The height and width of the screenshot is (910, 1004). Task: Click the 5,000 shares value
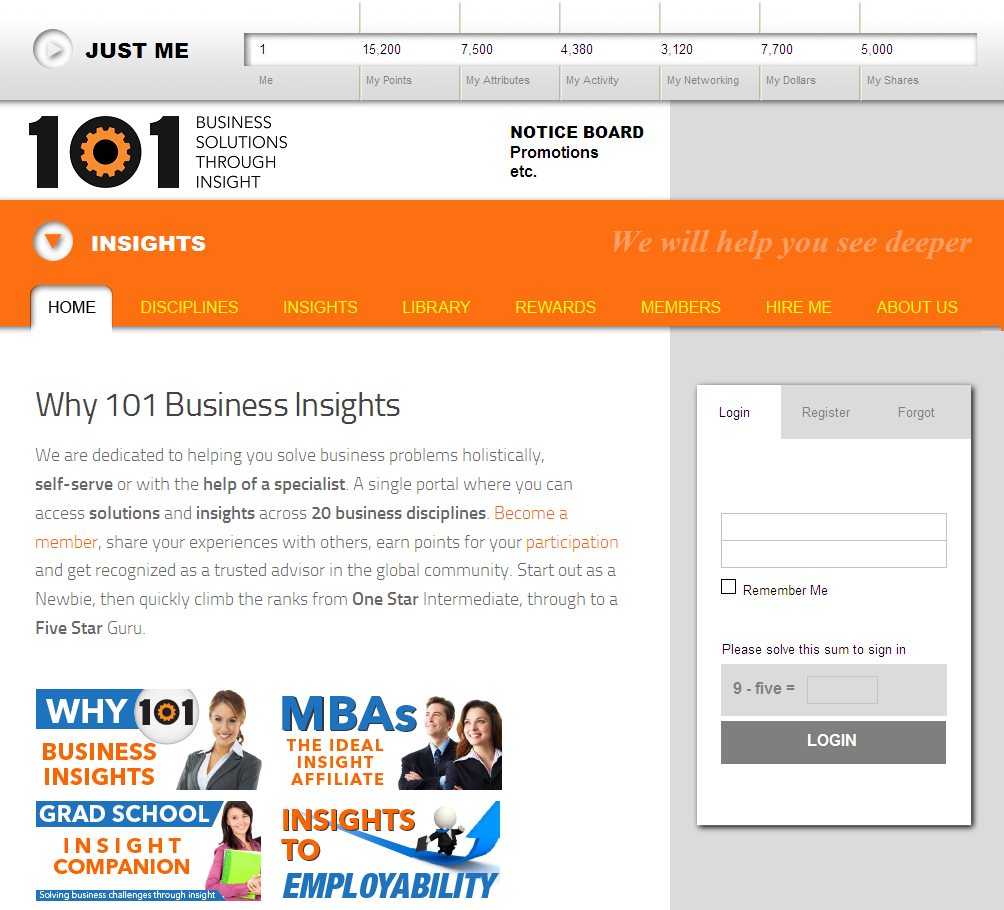pos(877,49)
